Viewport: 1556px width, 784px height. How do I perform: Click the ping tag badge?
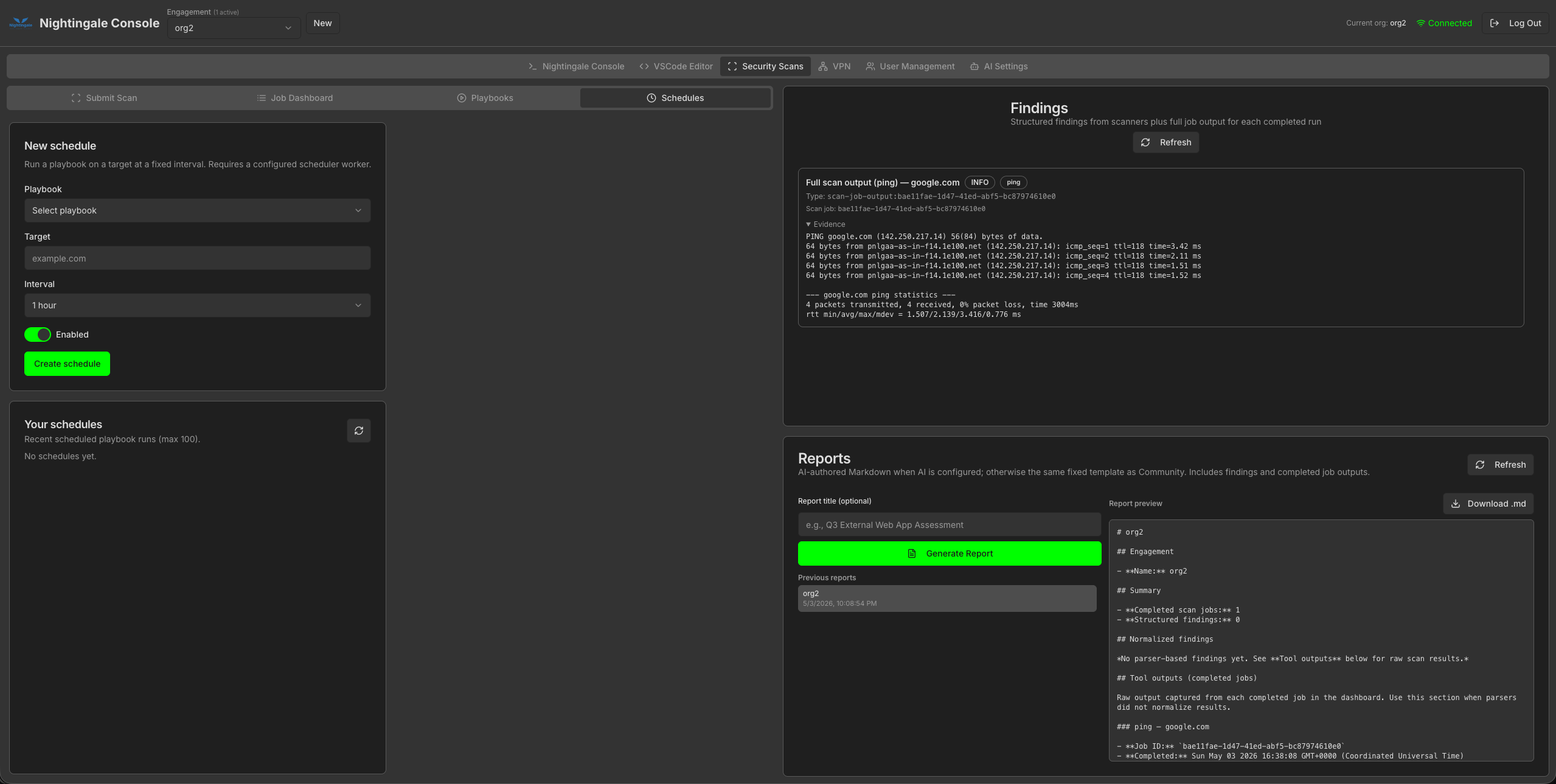tap(1013, 182)
